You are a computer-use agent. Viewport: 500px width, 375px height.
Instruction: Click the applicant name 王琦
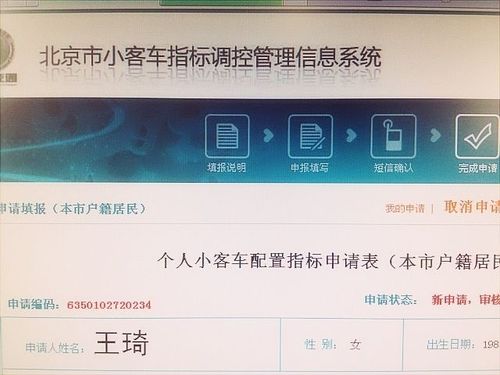coord(122,343)
